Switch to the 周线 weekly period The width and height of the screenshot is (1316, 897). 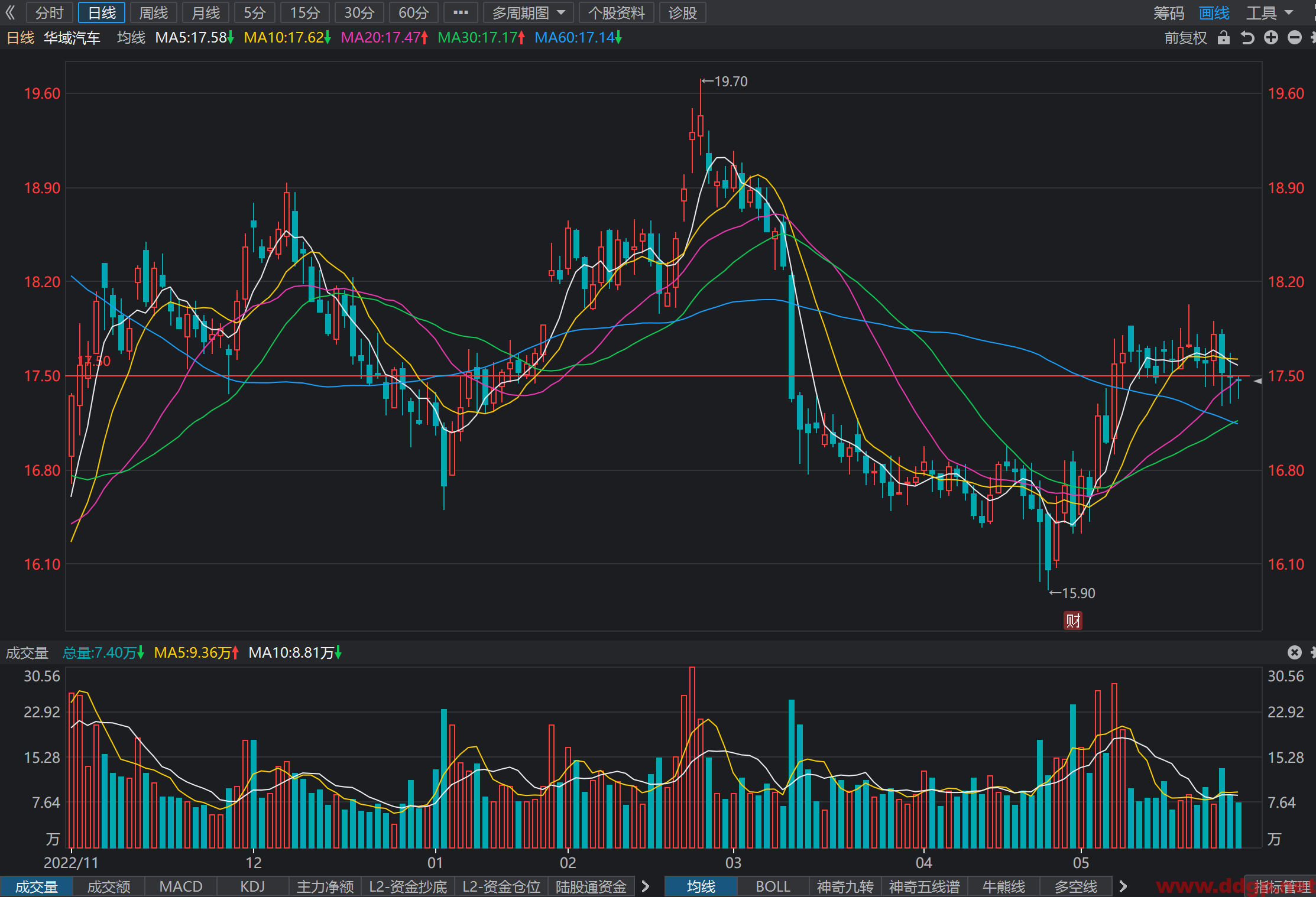click(x=154, y=12)
